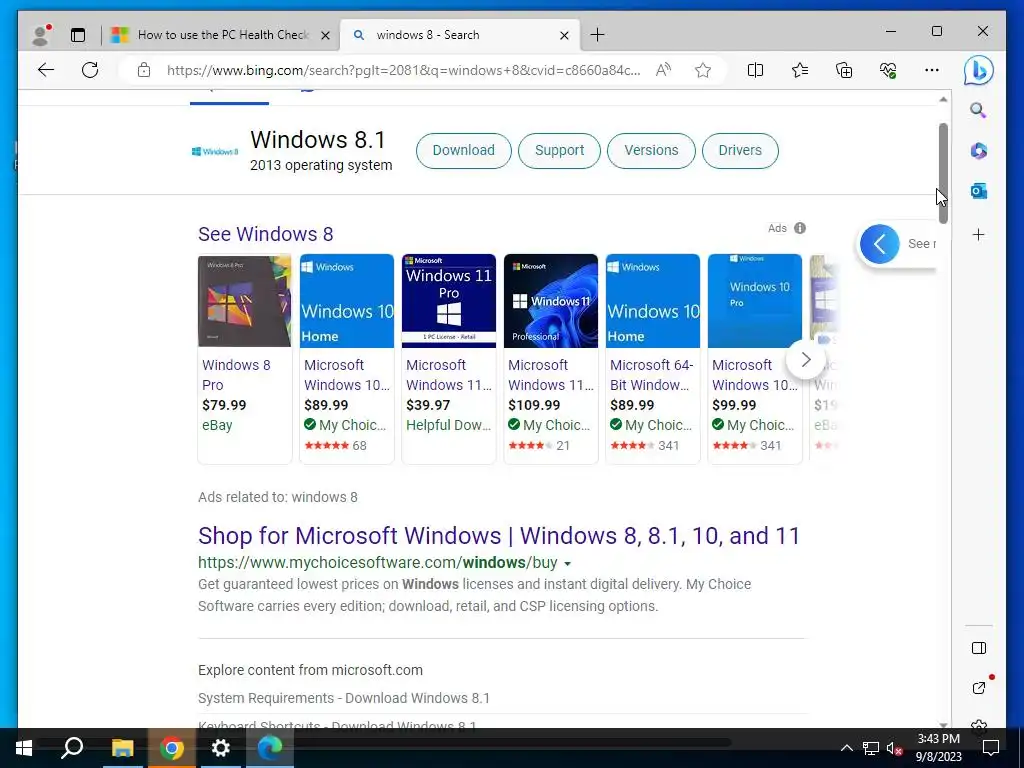1024x768 pixels.
Task: Open Windows 11 Pro $39.97 thumbnail
Action: tap(449, 300)
